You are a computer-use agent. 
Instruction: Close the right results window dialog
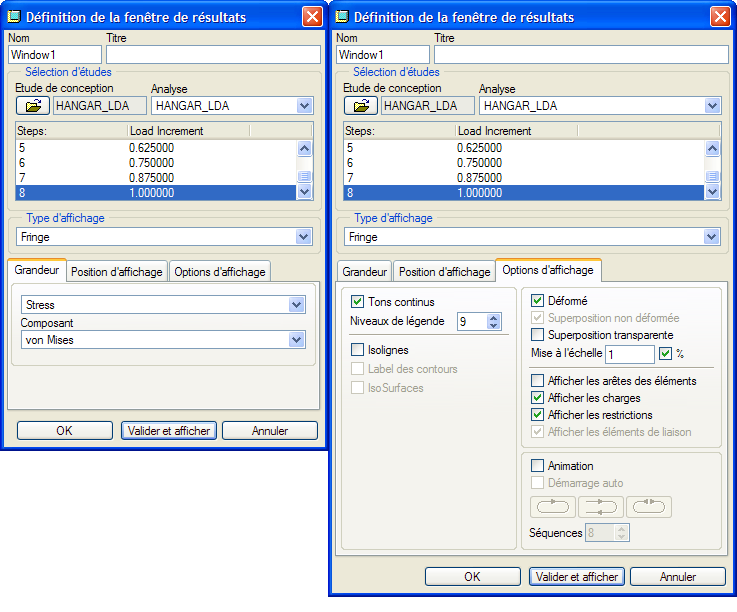720,17
